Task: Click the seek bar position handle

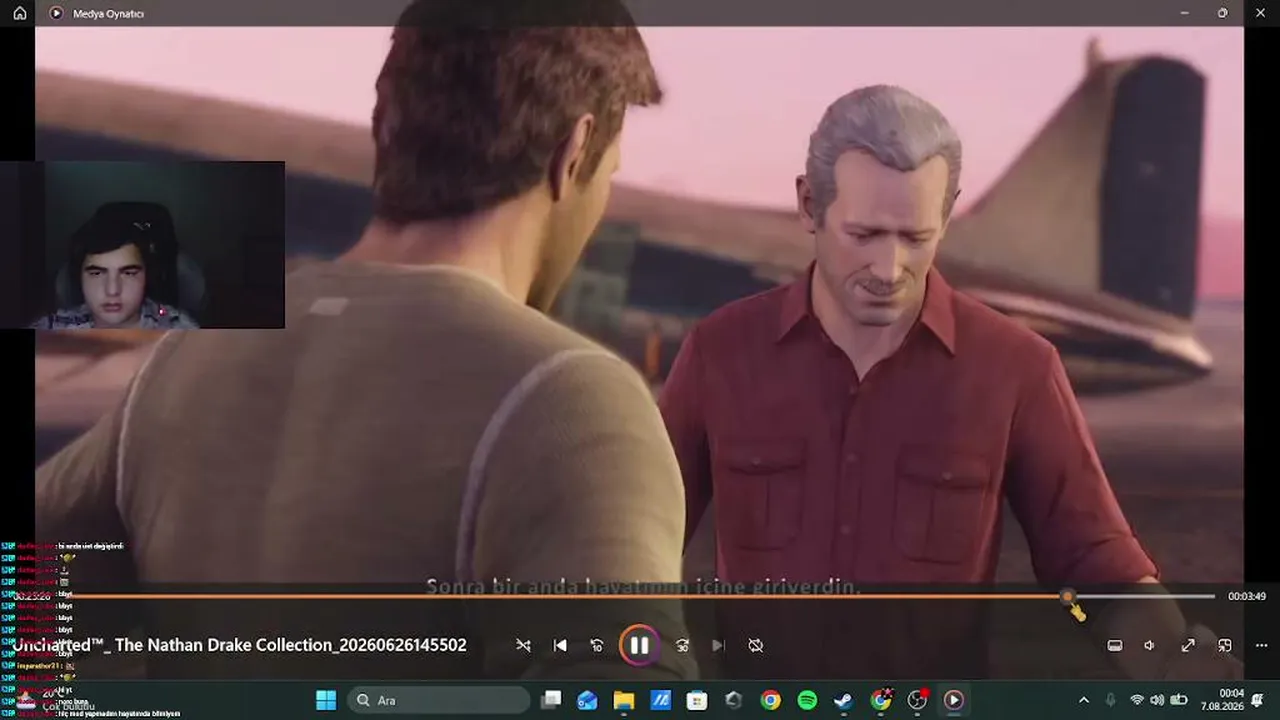Action: coord(1067,596)
